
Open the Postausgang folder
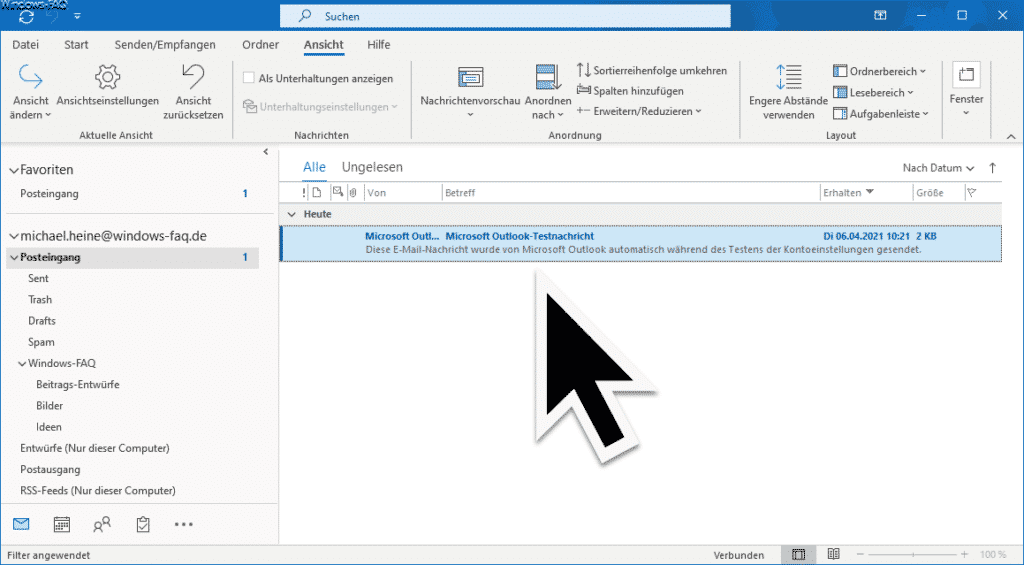(x=50, y=470)
